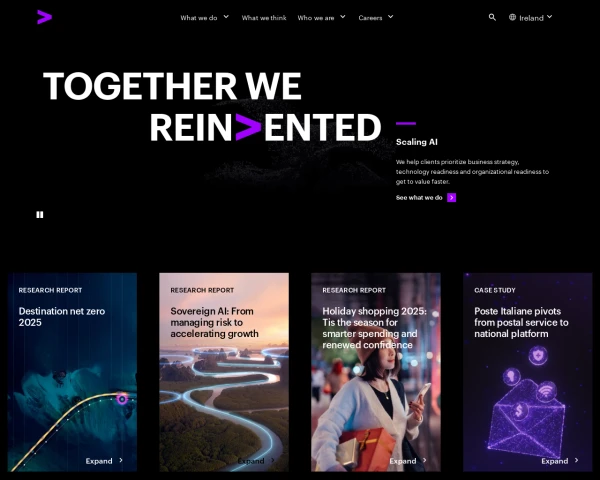Click the Expand arrow on Destination net zero card

point(121,460)
